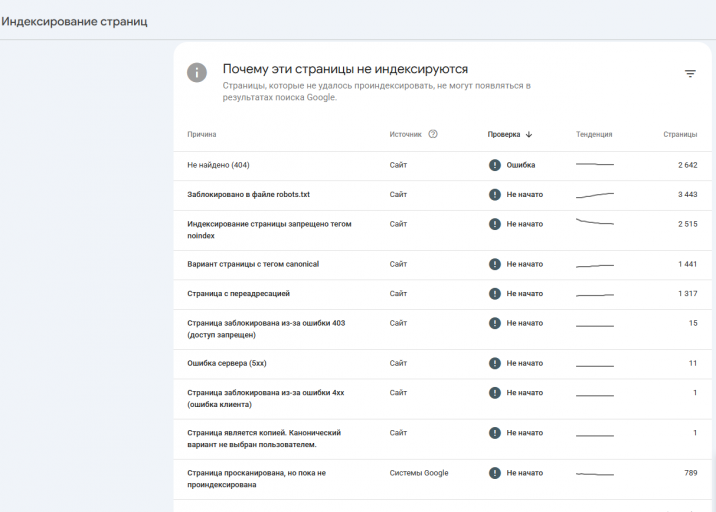The image size is (716, 512).
Task: Click the info icon beside the heading
Action: coord(197,72)
